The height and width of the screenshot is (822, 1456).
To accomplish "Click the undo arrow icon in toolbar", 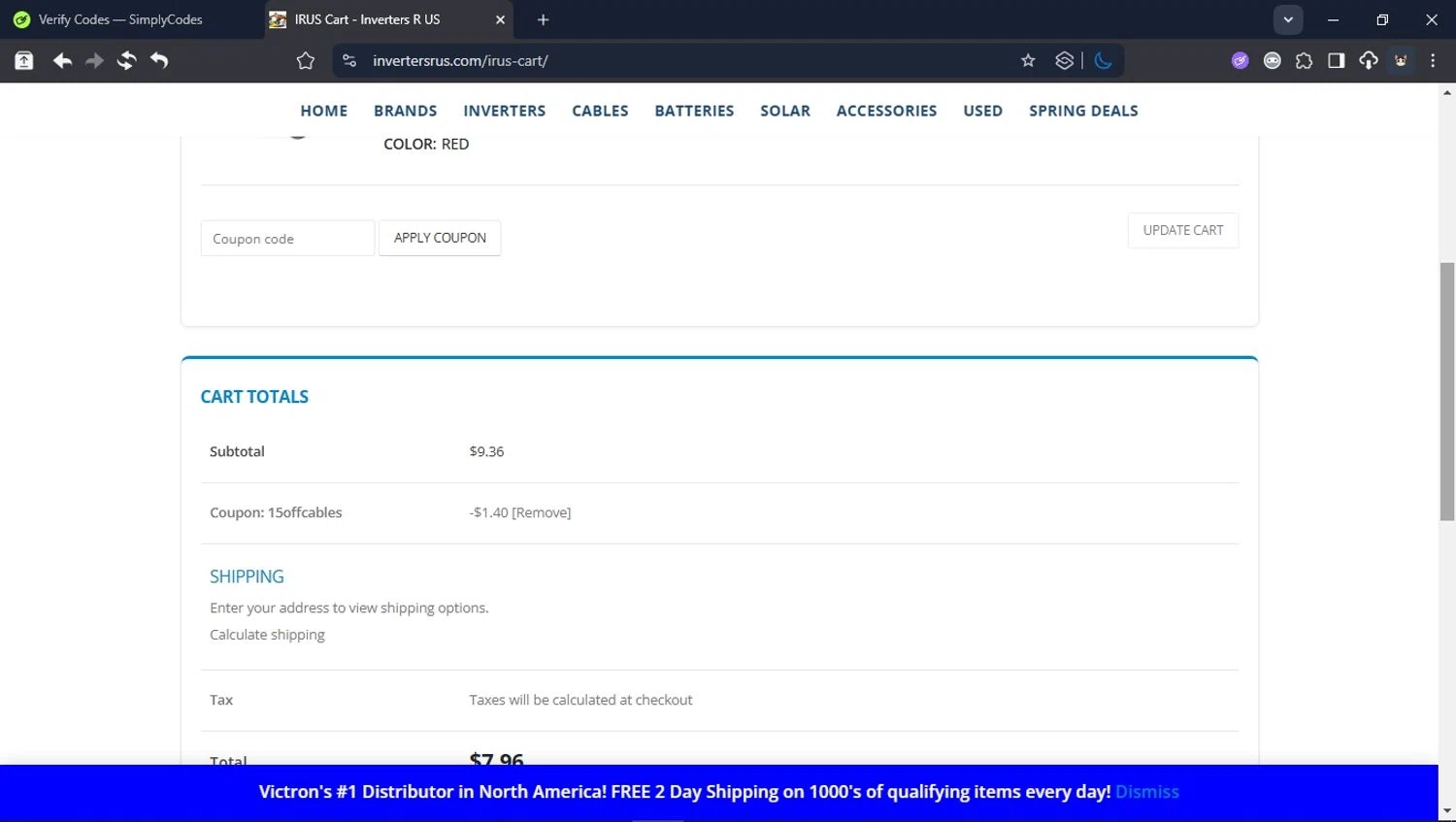I will 159,61.
